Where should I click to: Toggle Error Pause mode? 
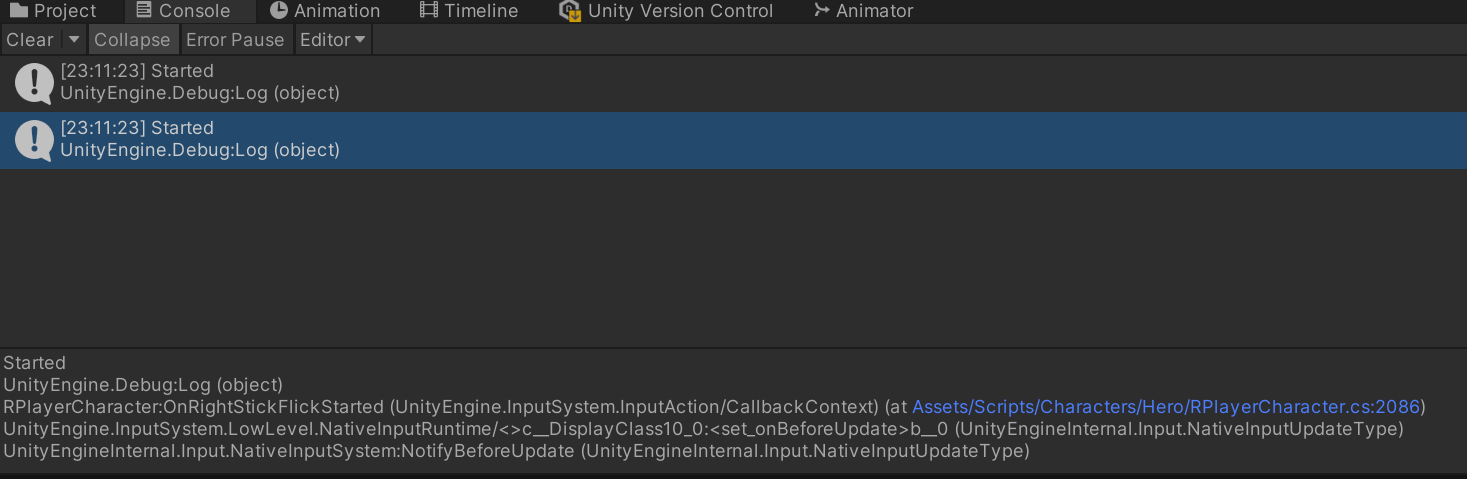[235, 40]
